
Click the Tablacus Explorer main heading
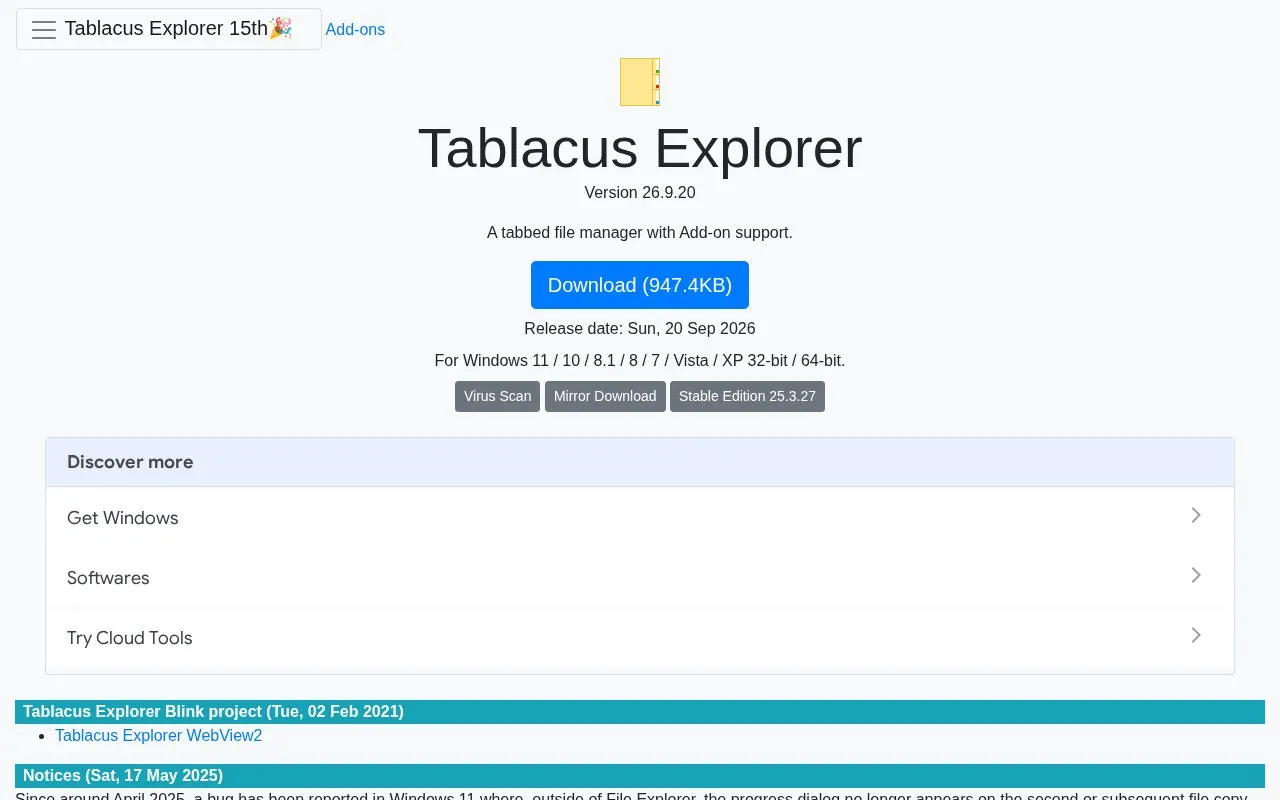640,148
